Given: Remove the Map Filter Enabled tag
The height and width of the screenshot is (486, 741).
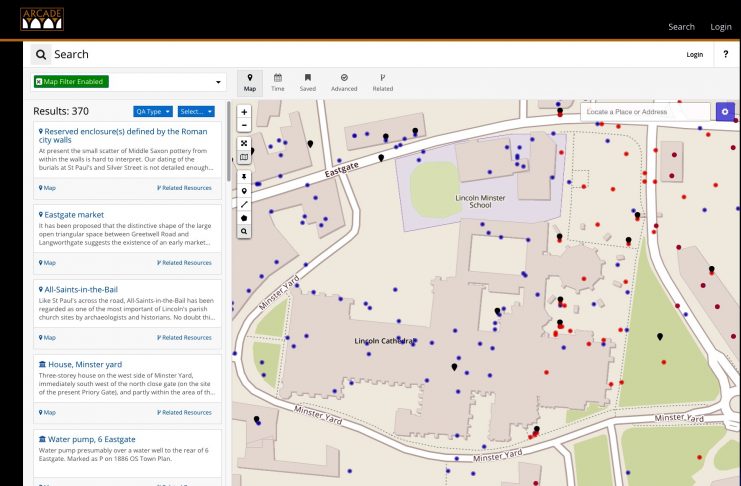Looking at the screenshot, I should (40, 81).
